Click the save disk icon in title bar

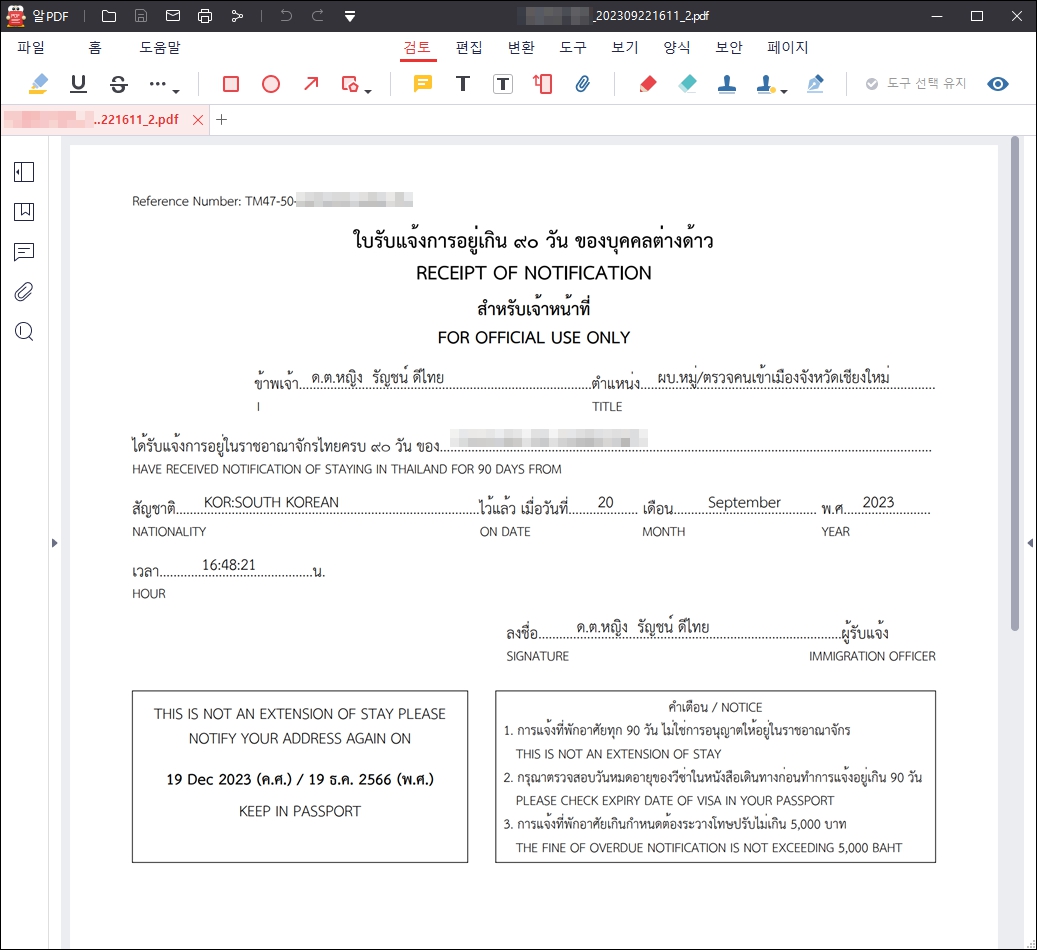point(141,16)
